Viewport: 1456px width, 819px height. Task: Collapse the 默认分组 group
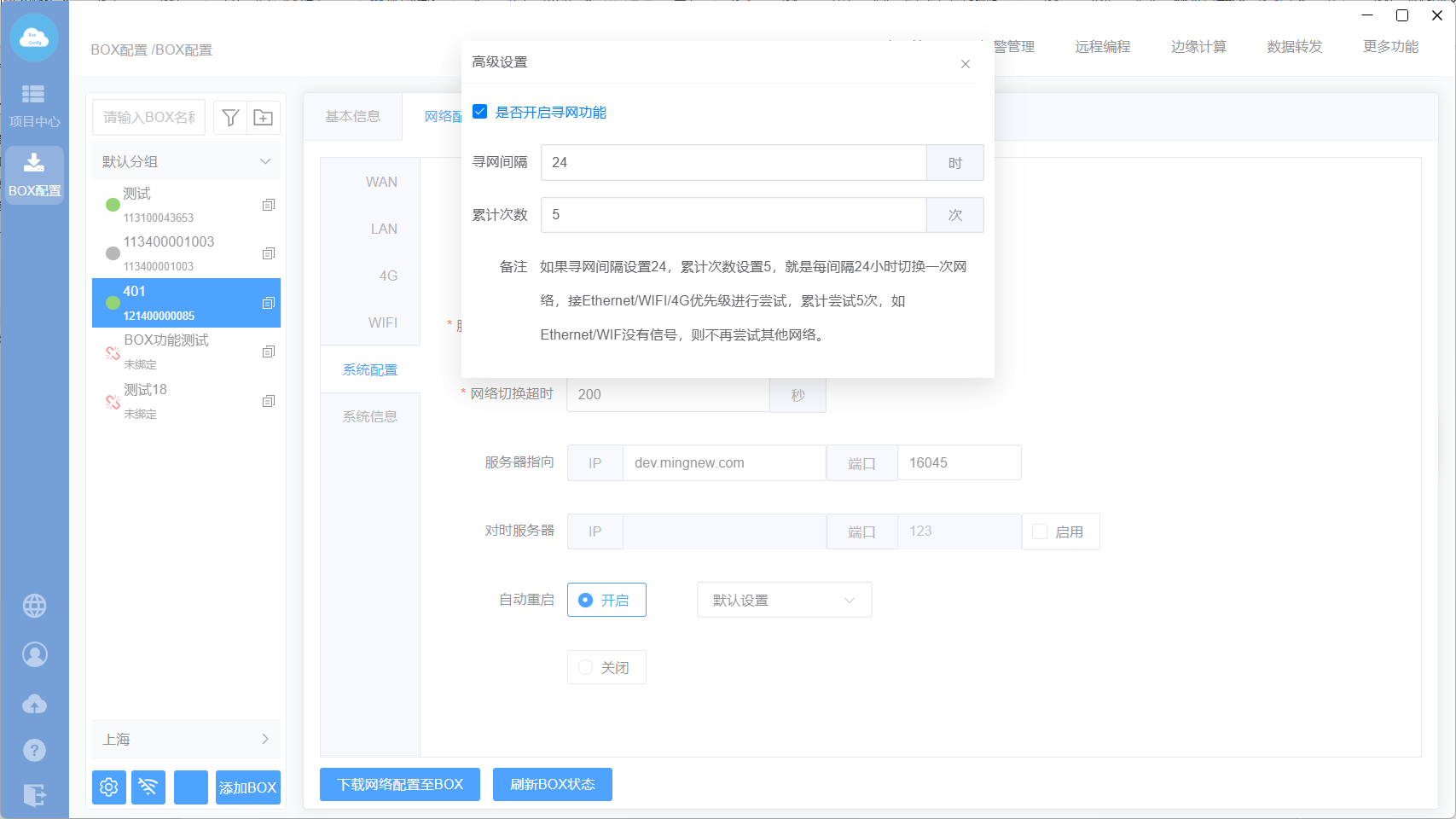(x=265, y=161)
